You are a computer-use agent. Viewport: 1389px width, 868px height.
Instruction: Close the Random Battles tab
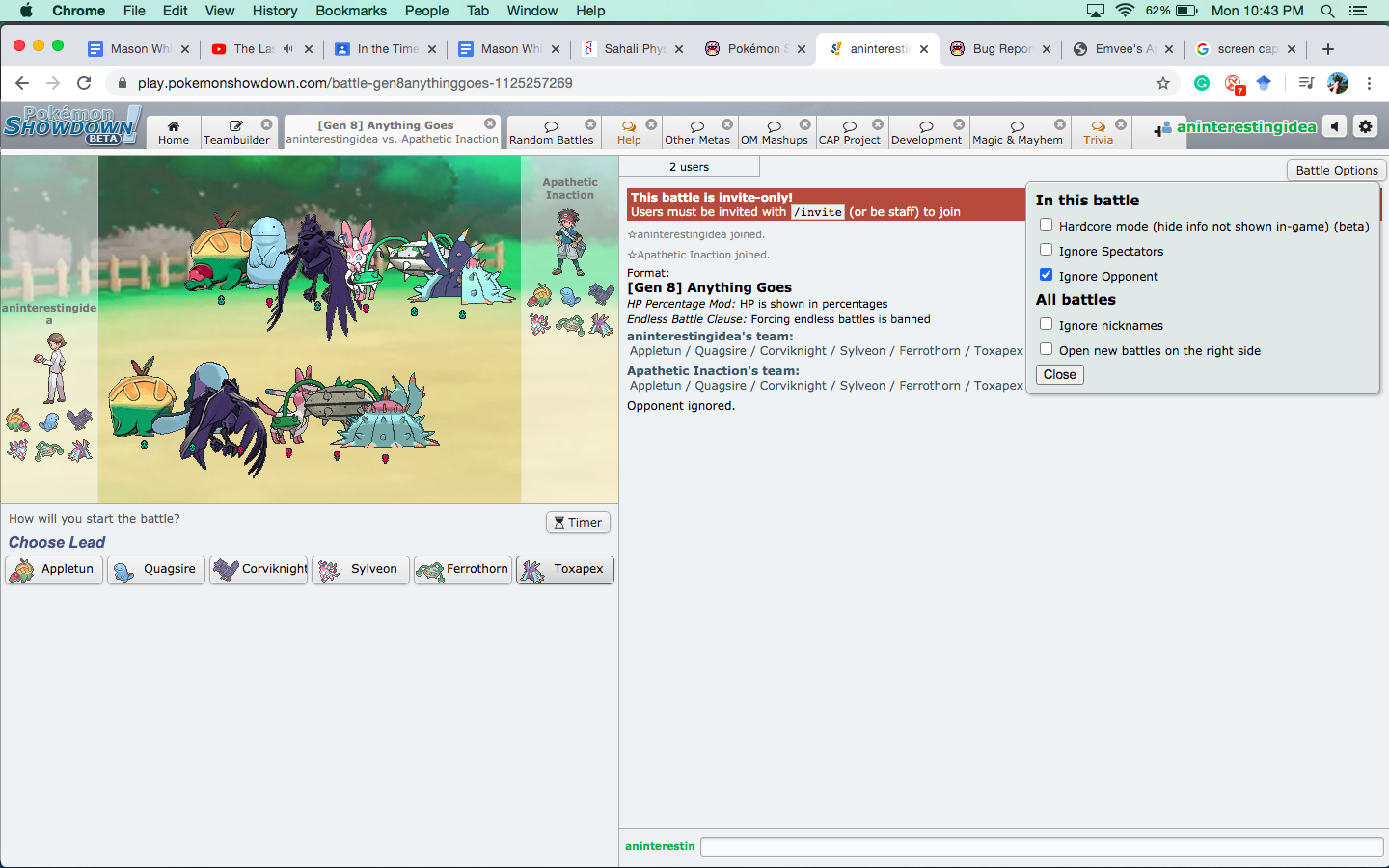(590, 124)
